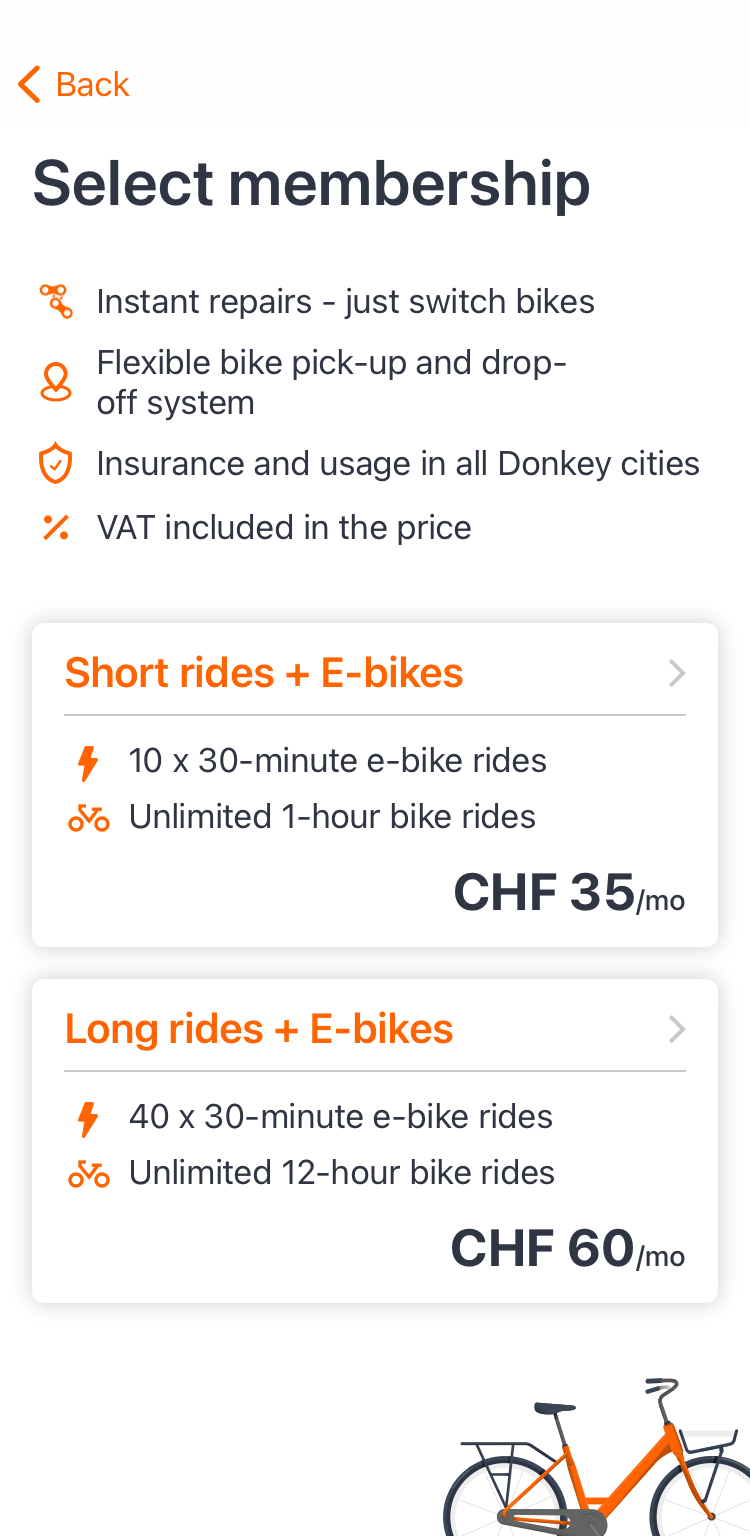Tap lightning bolt icon in Long rides card
The image size is (750, 1536).
88,1118
